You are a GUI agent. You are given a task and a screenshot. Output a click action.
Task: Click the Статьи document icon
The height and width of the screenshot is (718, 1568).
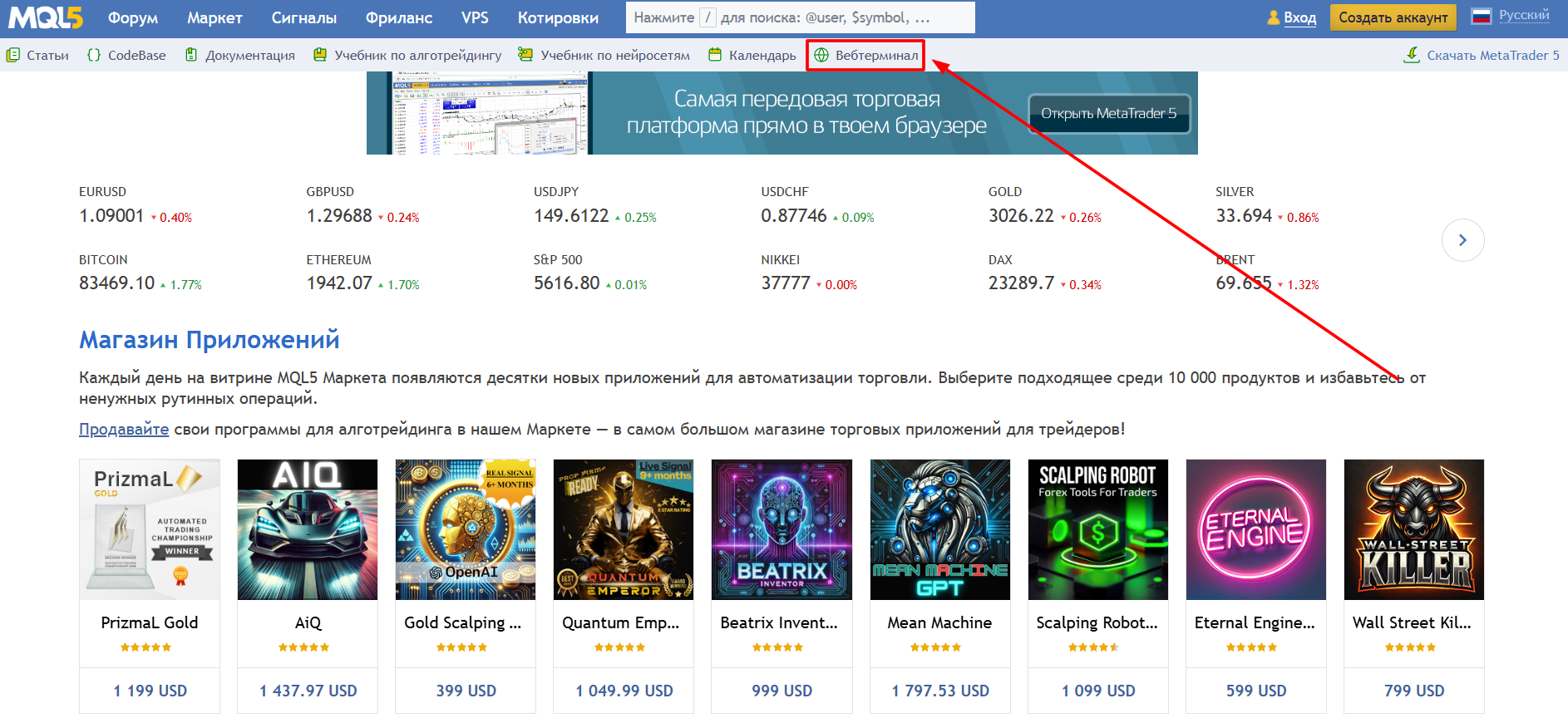click(13, 55)
